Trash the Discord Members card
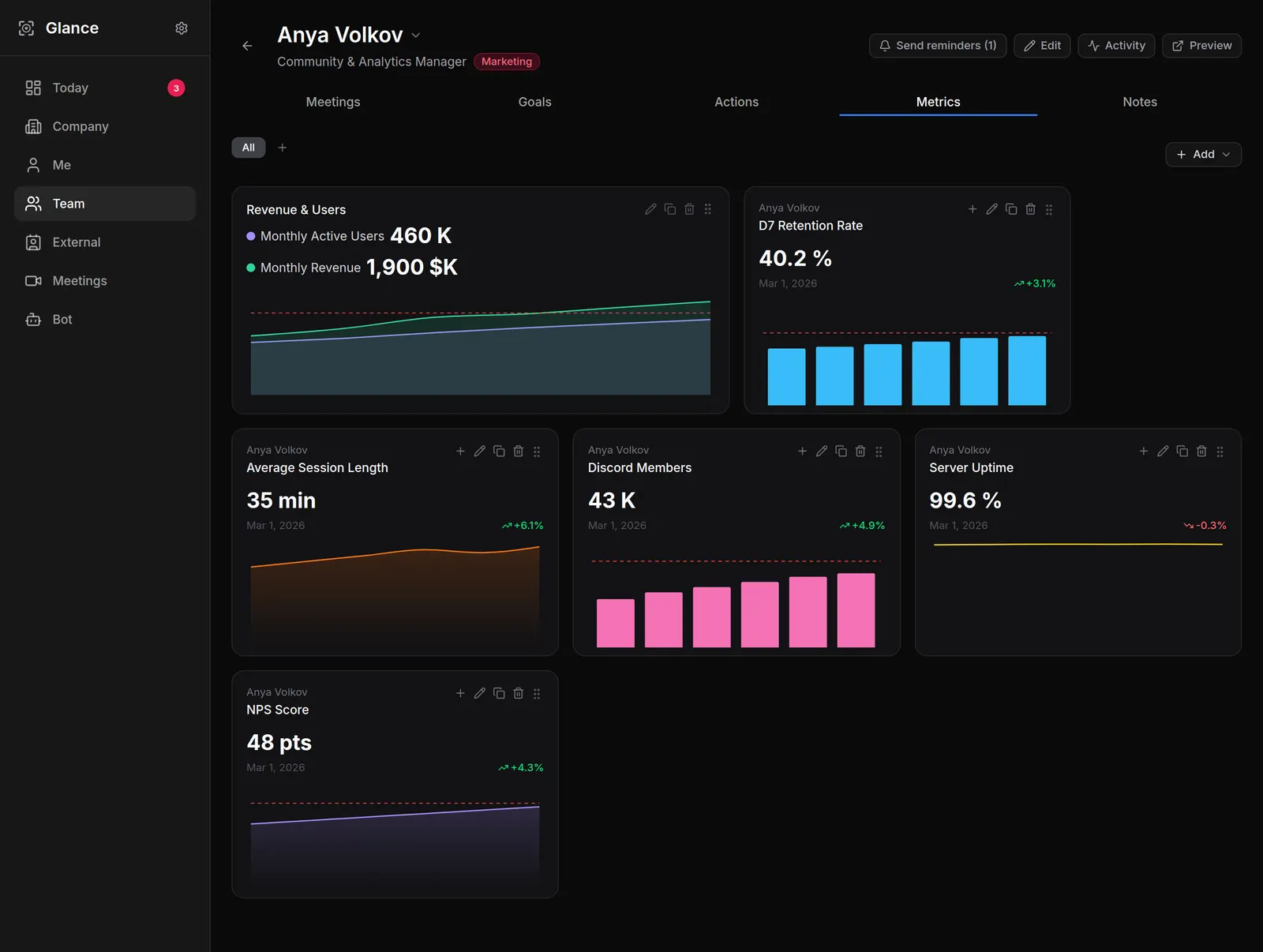The image size is (1263, 952). pyautogui.click(x=860, y=452)
